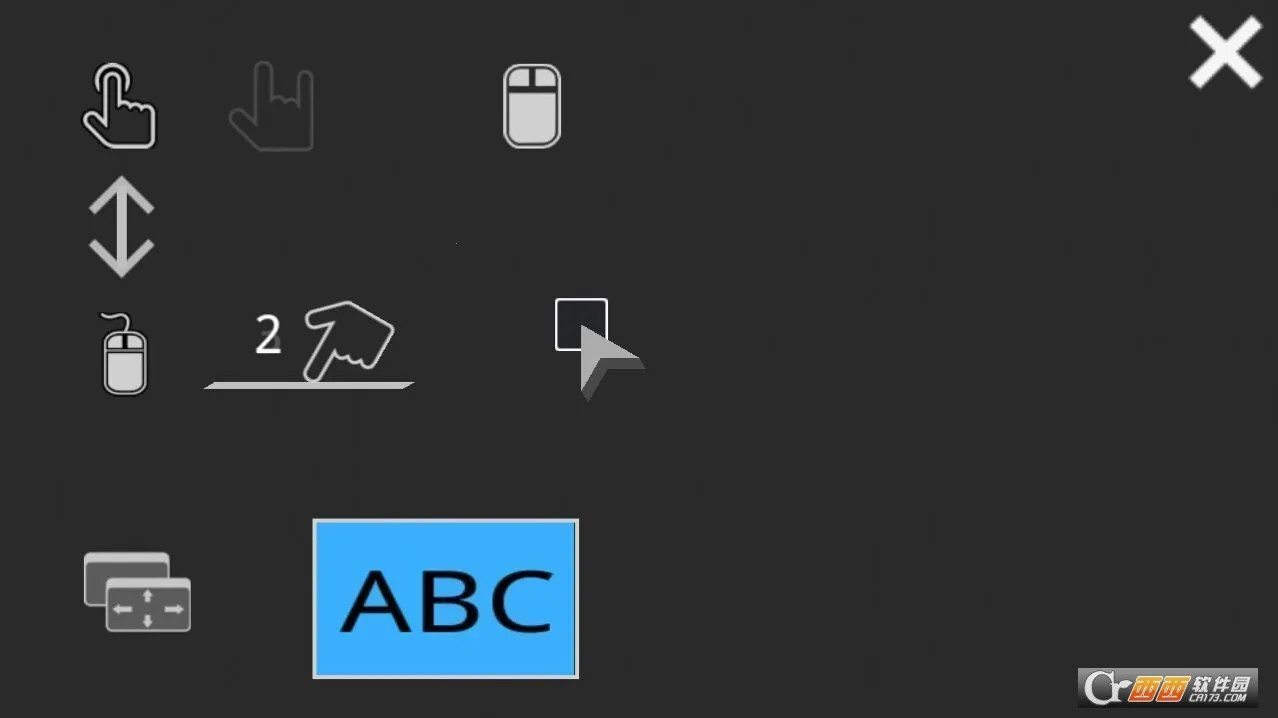The height and width of the screenshot is (718, 1278).
Task: Open the cr173.com watermark logo
Action: 1168,687
